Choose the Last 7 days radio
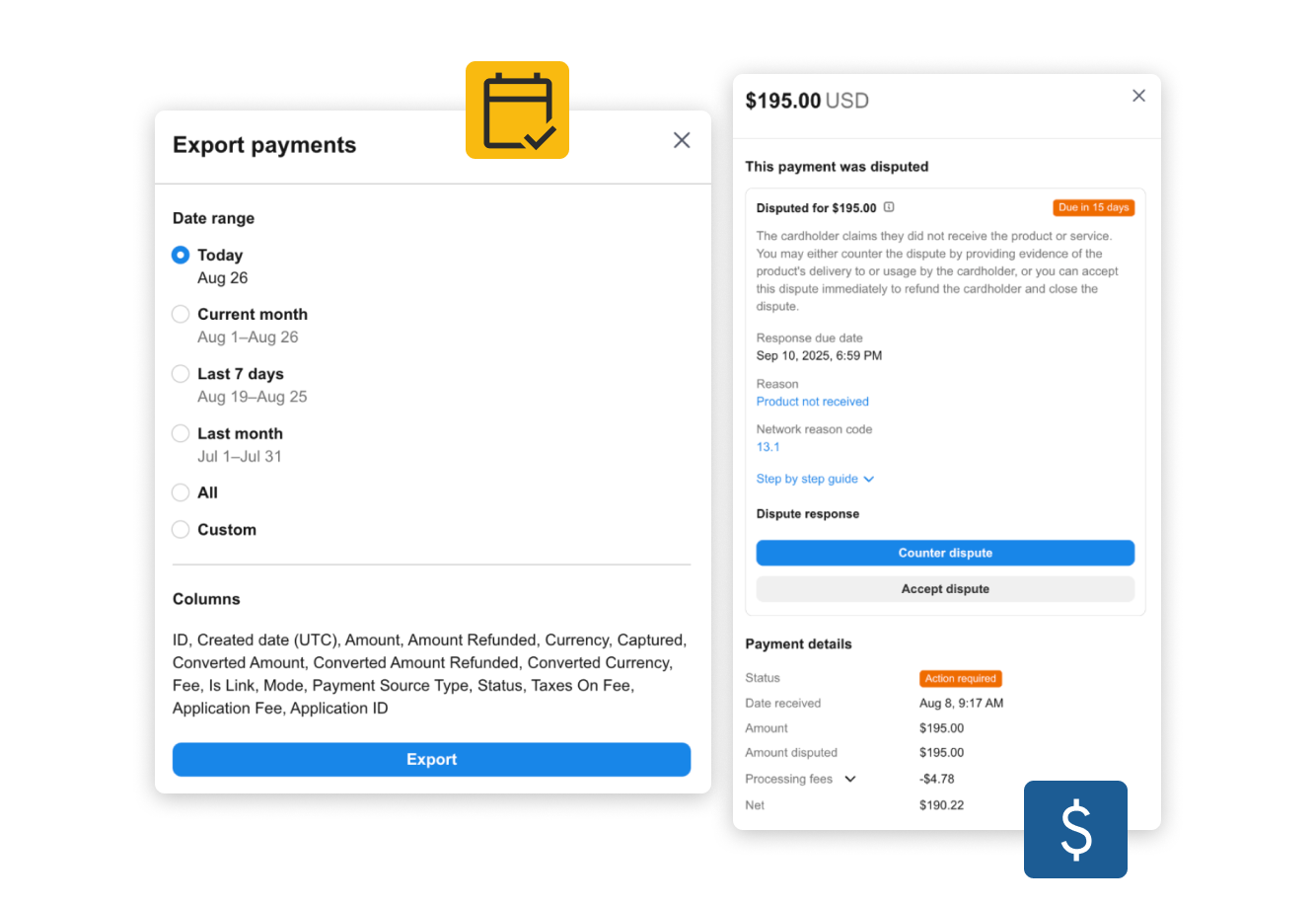Viewport: 1316px width, 905px height. tap(181, 374)
